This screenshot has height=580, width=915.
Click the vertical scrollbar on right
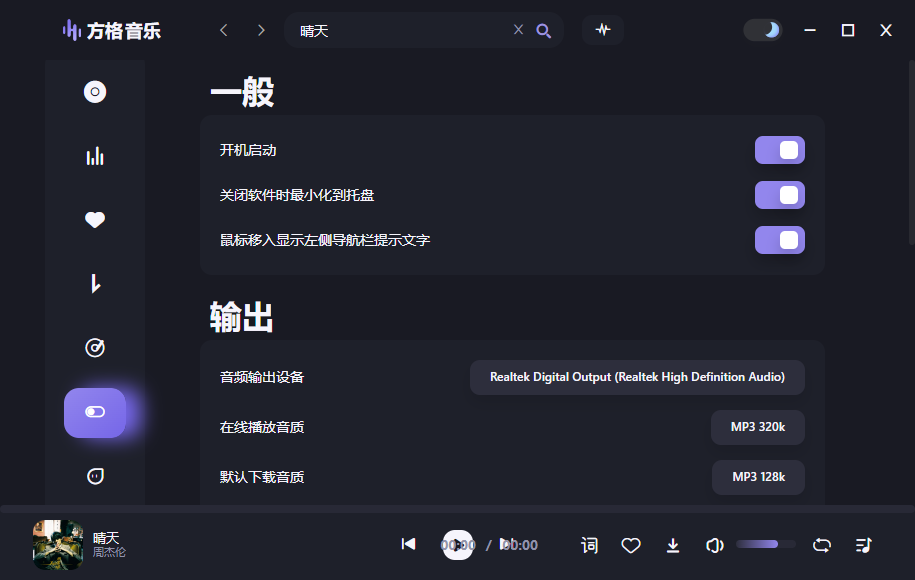[911, 153]
